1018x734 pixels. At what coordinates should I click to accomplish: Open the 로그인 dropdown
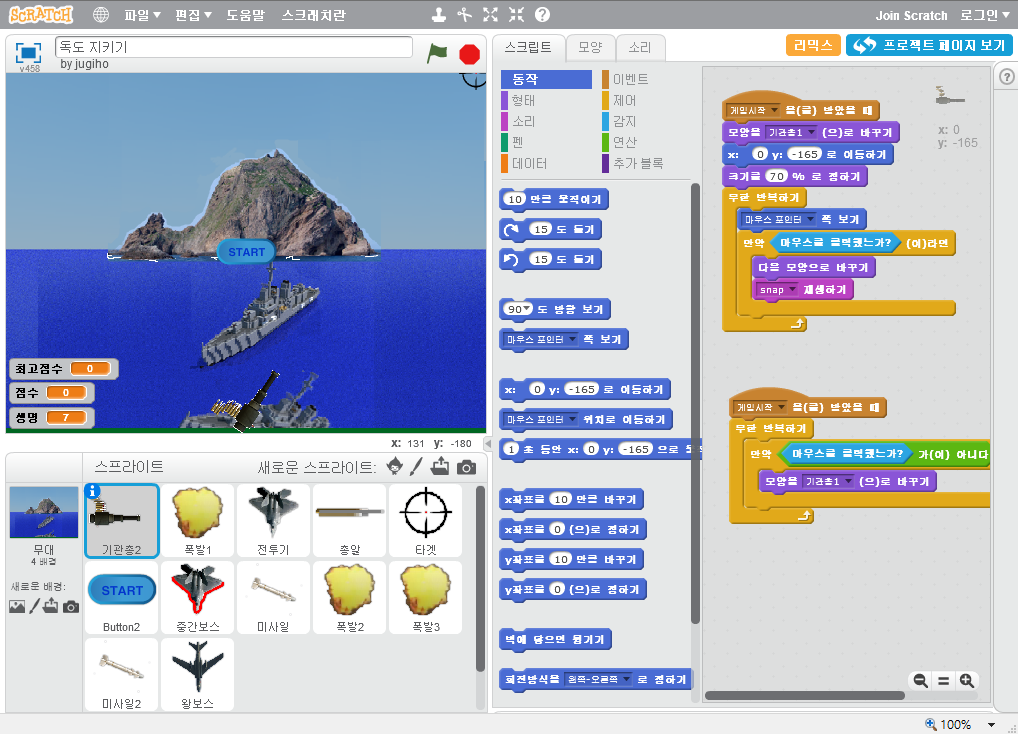point(985,15)
